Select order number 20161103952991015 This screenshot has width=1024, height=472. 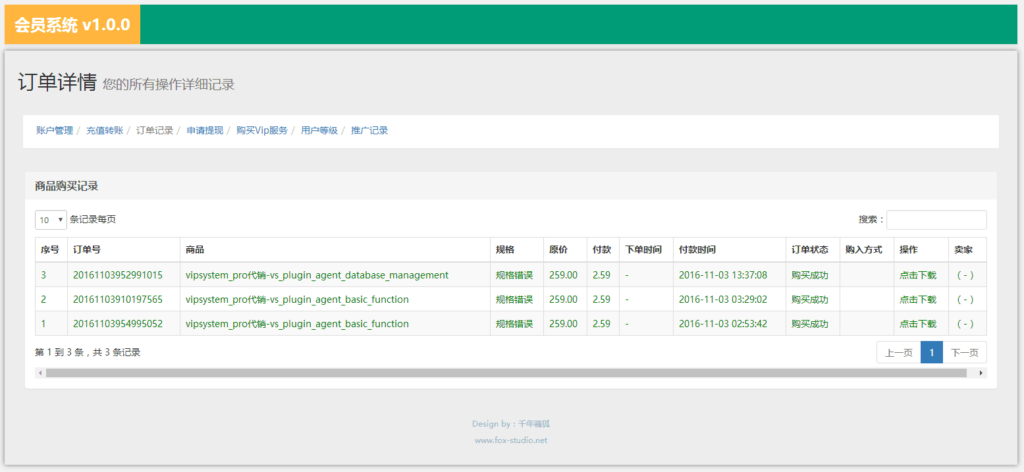(x=118, y=275)
